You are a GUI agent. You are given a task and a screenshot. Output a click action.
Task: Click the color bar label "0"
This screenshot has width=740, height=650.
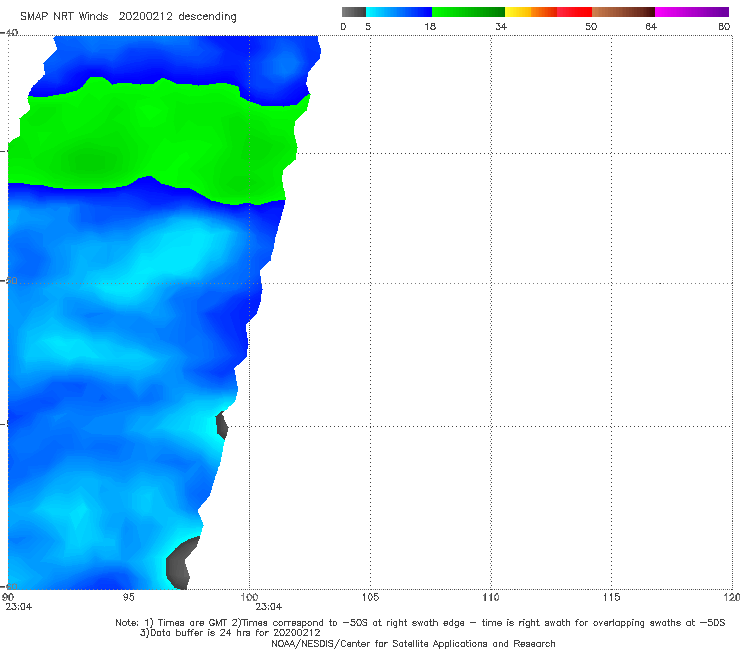343,27
